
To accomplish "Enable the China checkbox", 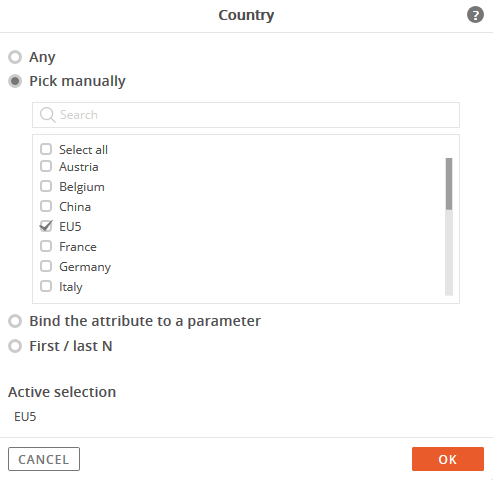I will (46, 206).
